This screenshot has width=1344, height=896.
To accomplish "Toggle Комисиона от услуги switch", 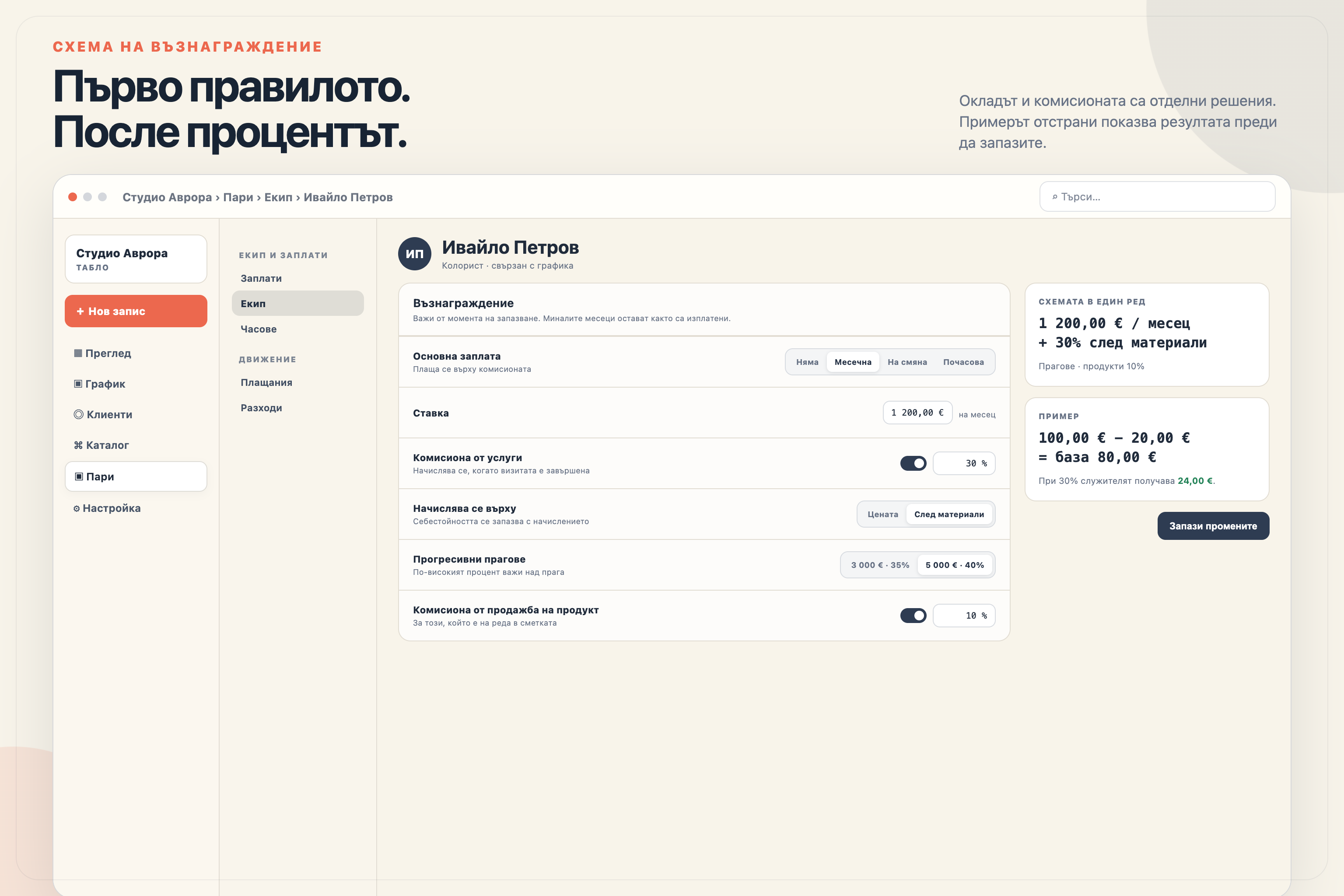I will 913,463.
